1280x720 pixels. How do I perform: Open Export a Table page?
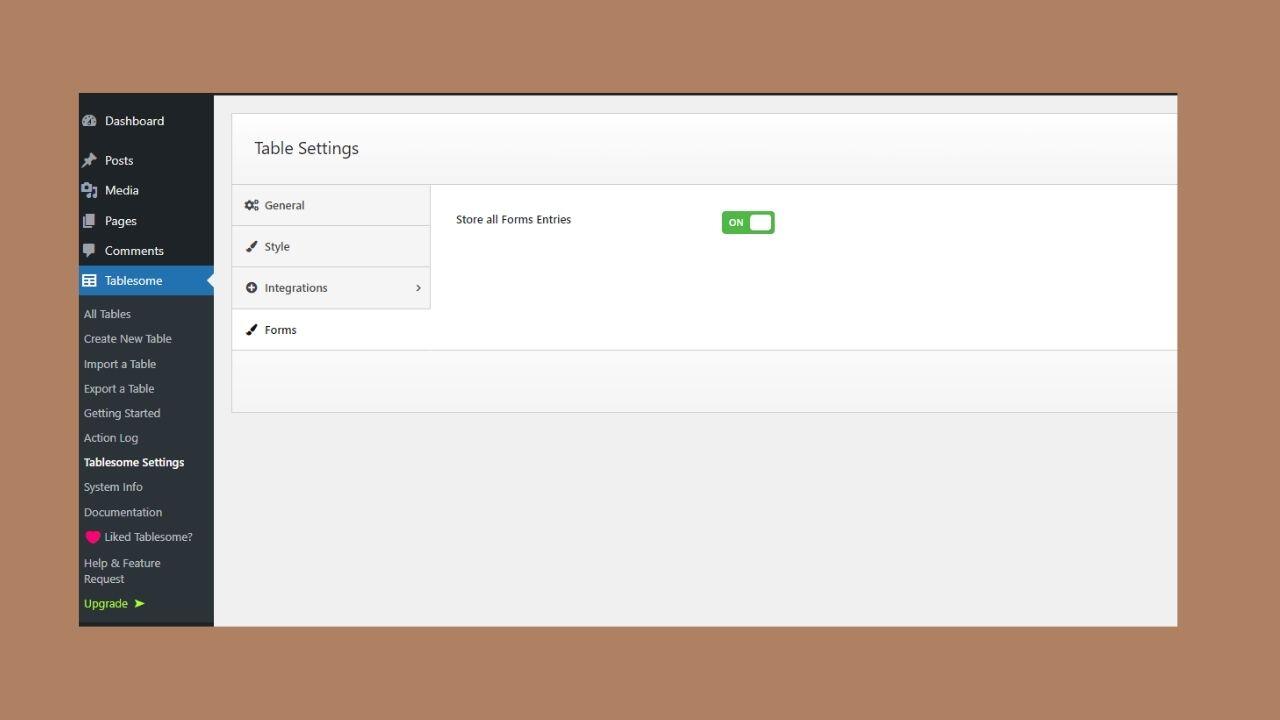click(x=119, y=389)
